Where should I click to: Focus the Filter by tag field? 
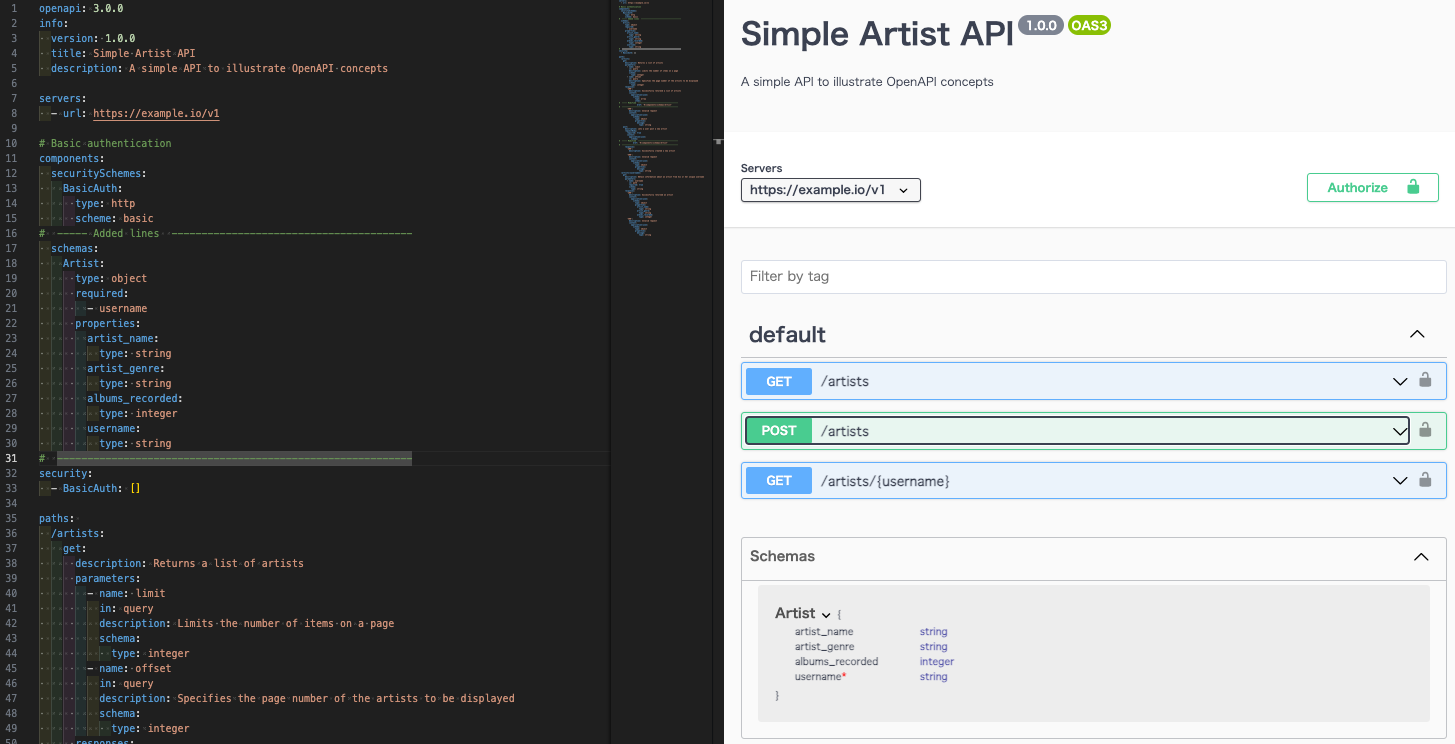click(x=1093, y=276)
